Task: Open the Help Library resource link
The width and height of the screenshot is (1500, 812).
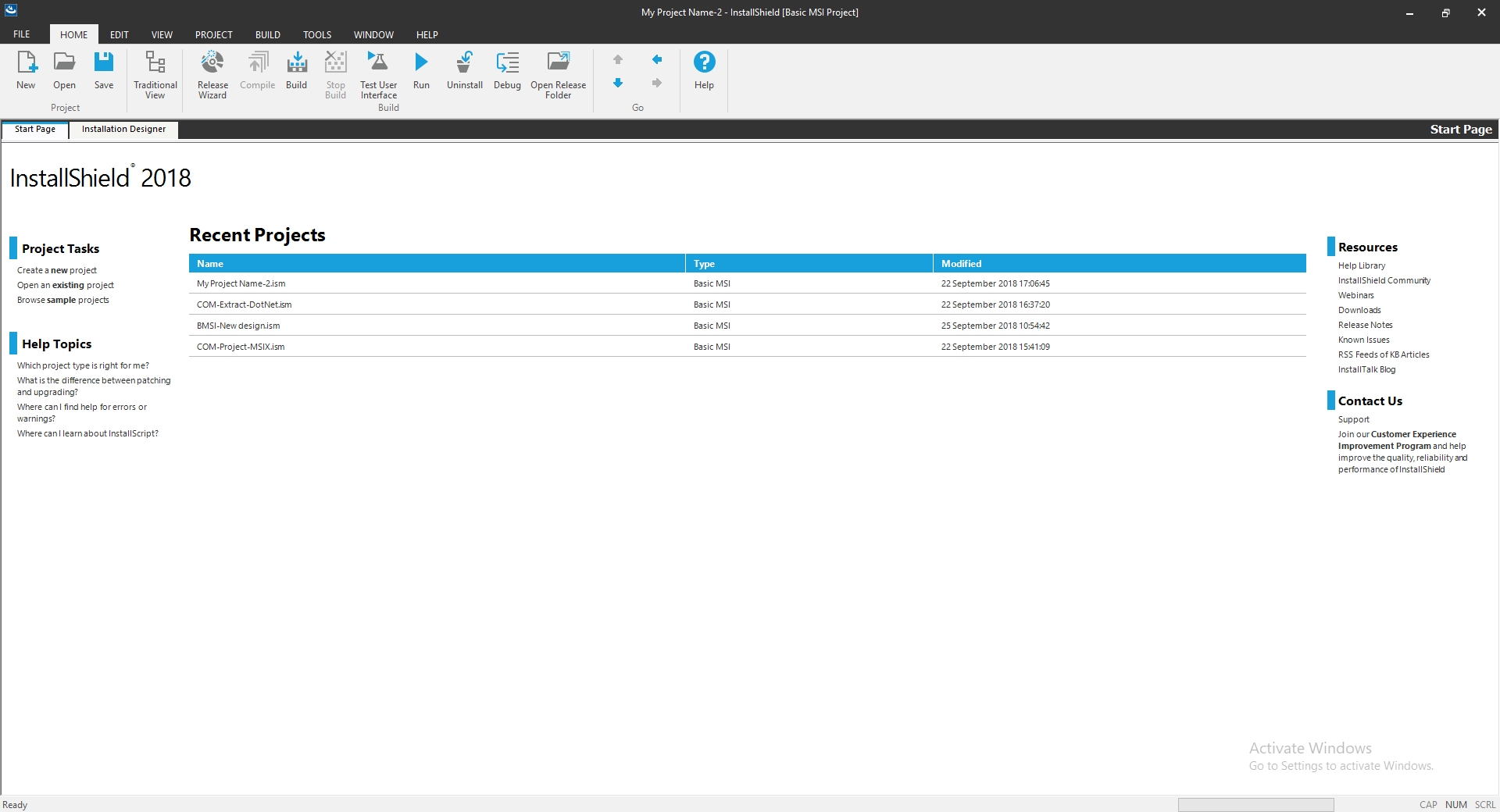Action: (1362, 265)
